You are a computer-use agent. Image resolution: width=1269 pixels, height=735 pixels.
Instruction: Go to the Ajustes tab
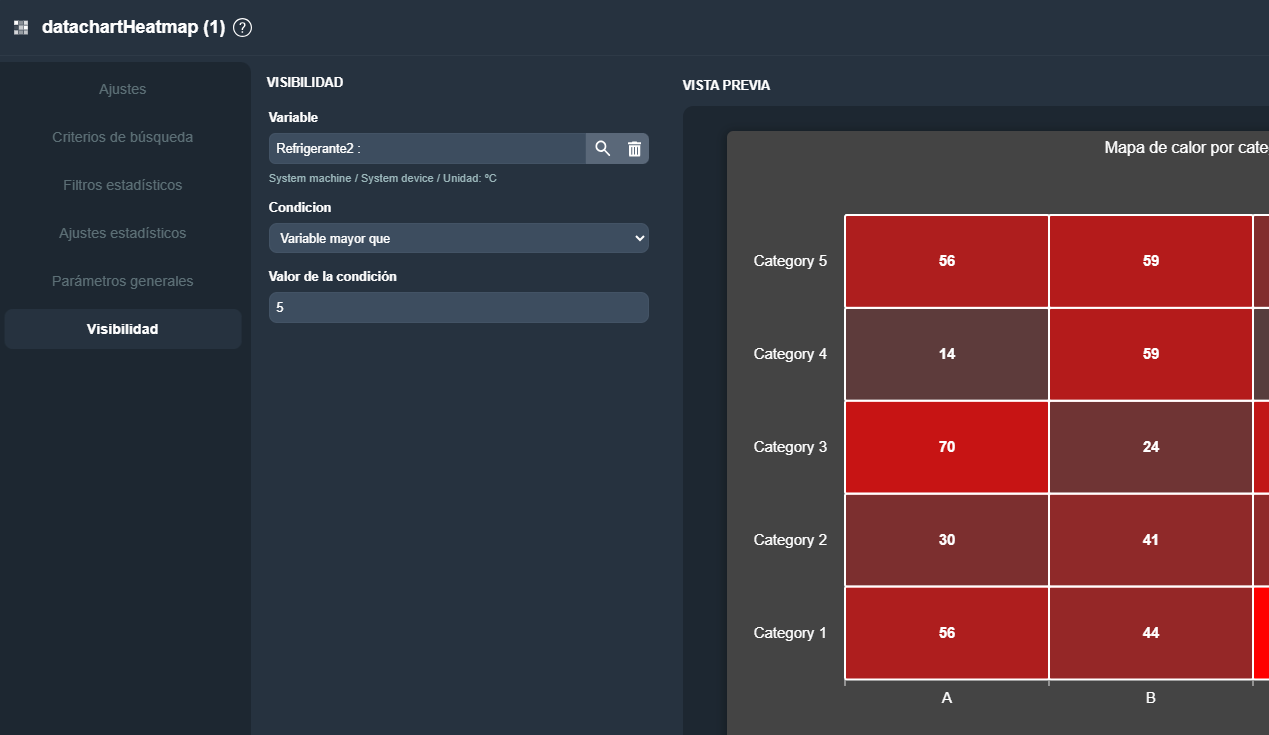[x=123, y=89]
